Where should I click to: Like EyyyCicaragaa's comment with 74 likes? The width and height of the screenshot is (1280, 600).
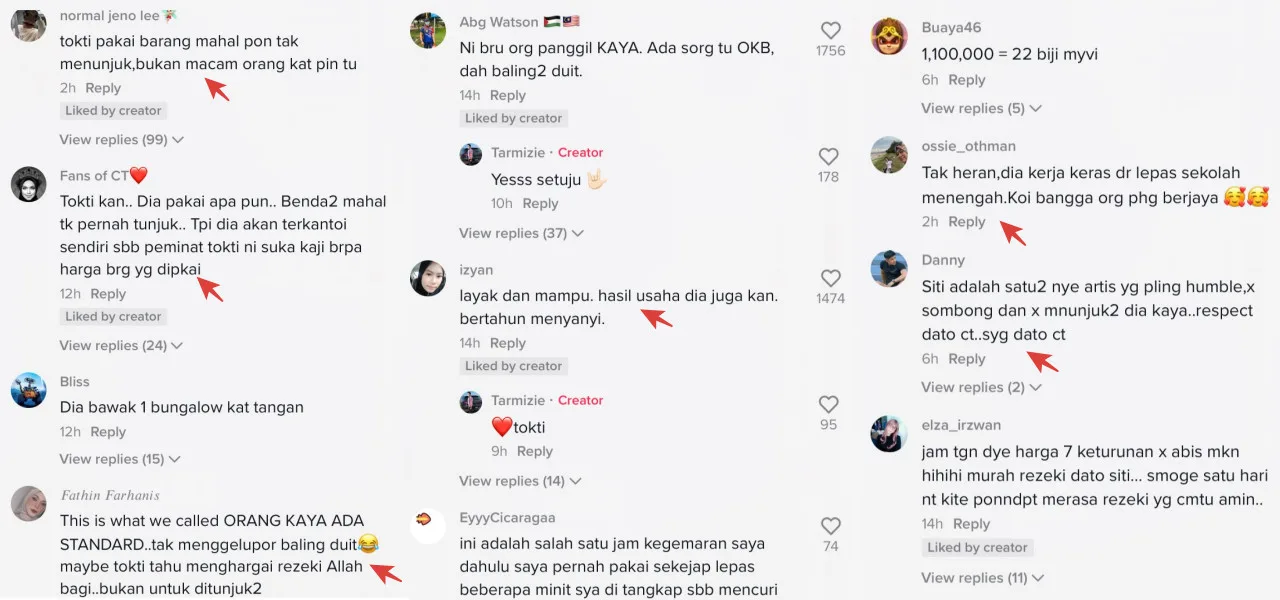830,526
